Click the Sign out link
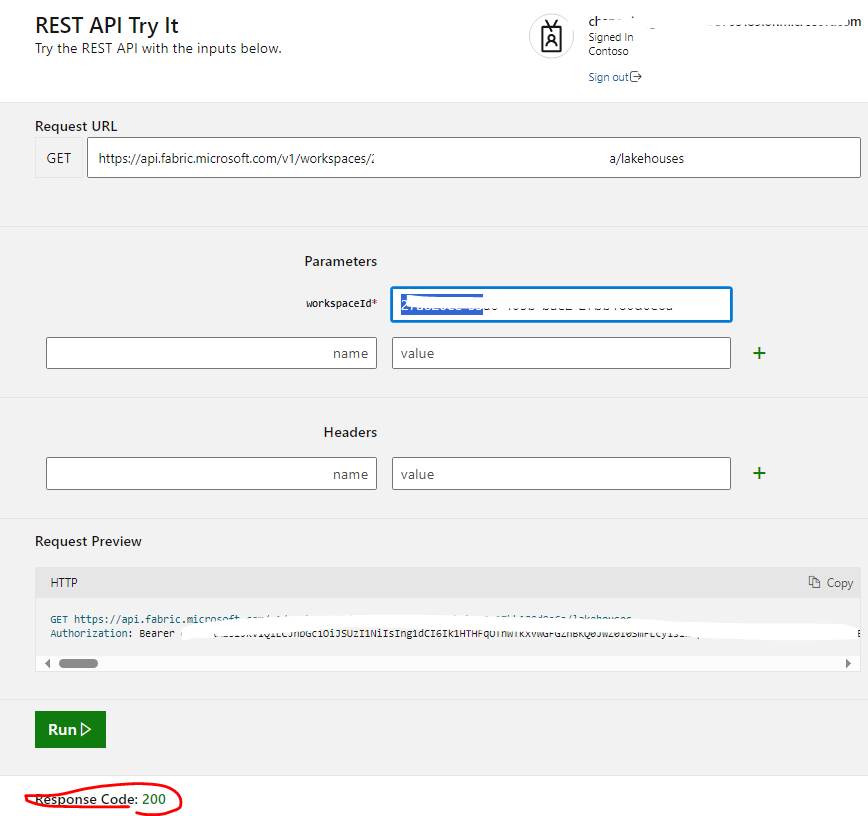The width and height of the screenshot is (868, 816). [608, 77]
